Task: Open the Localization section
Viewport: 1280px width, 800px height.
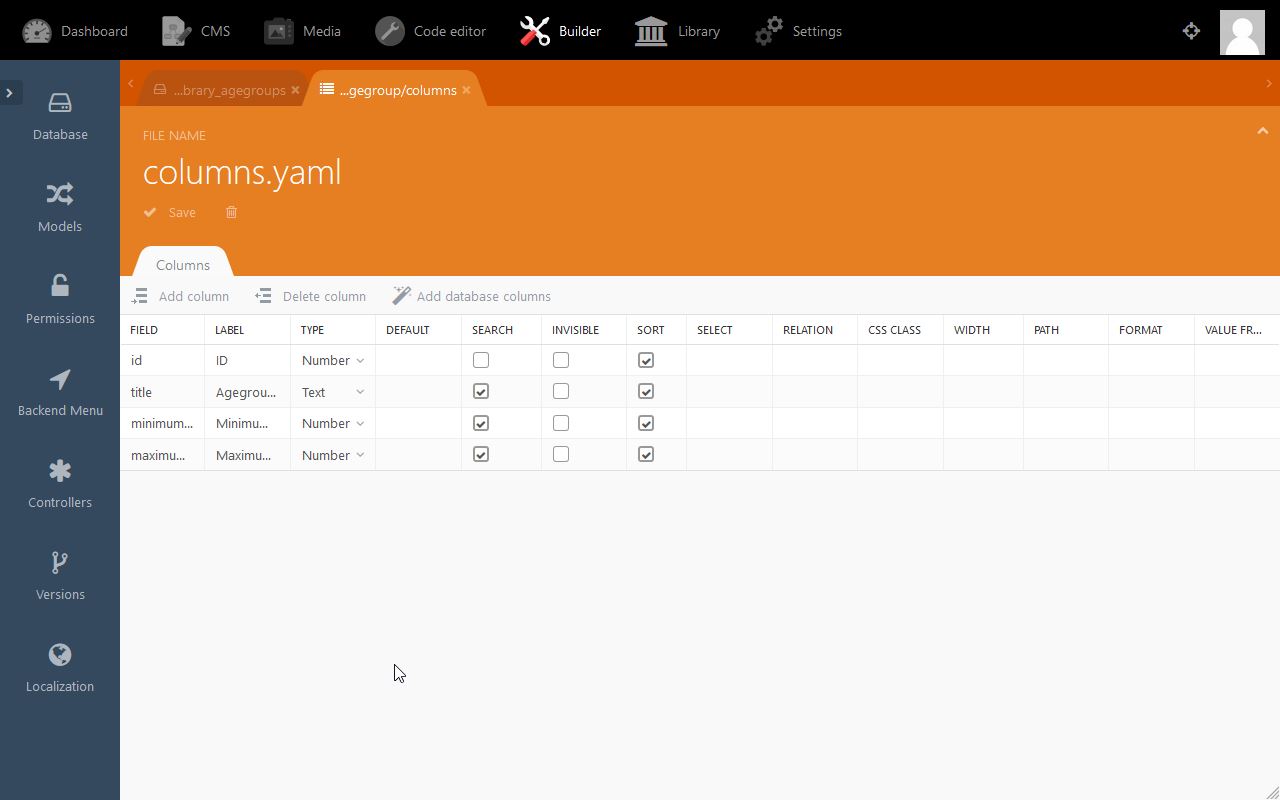Action: coord(60,668)
